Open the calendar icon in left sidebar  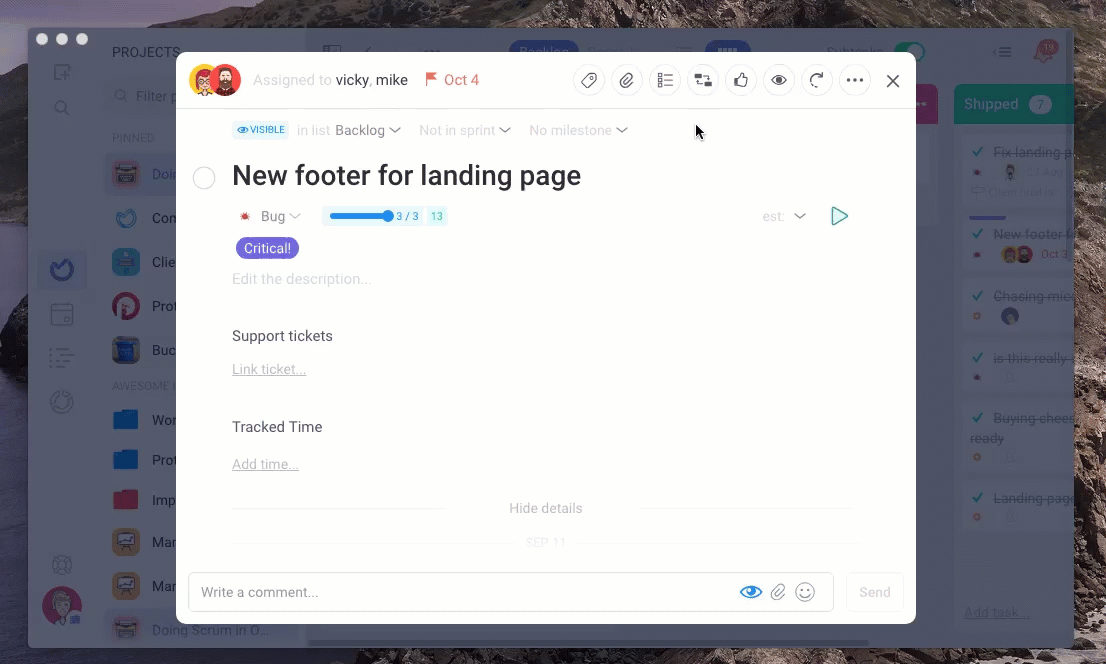click(x=62, y=314)
